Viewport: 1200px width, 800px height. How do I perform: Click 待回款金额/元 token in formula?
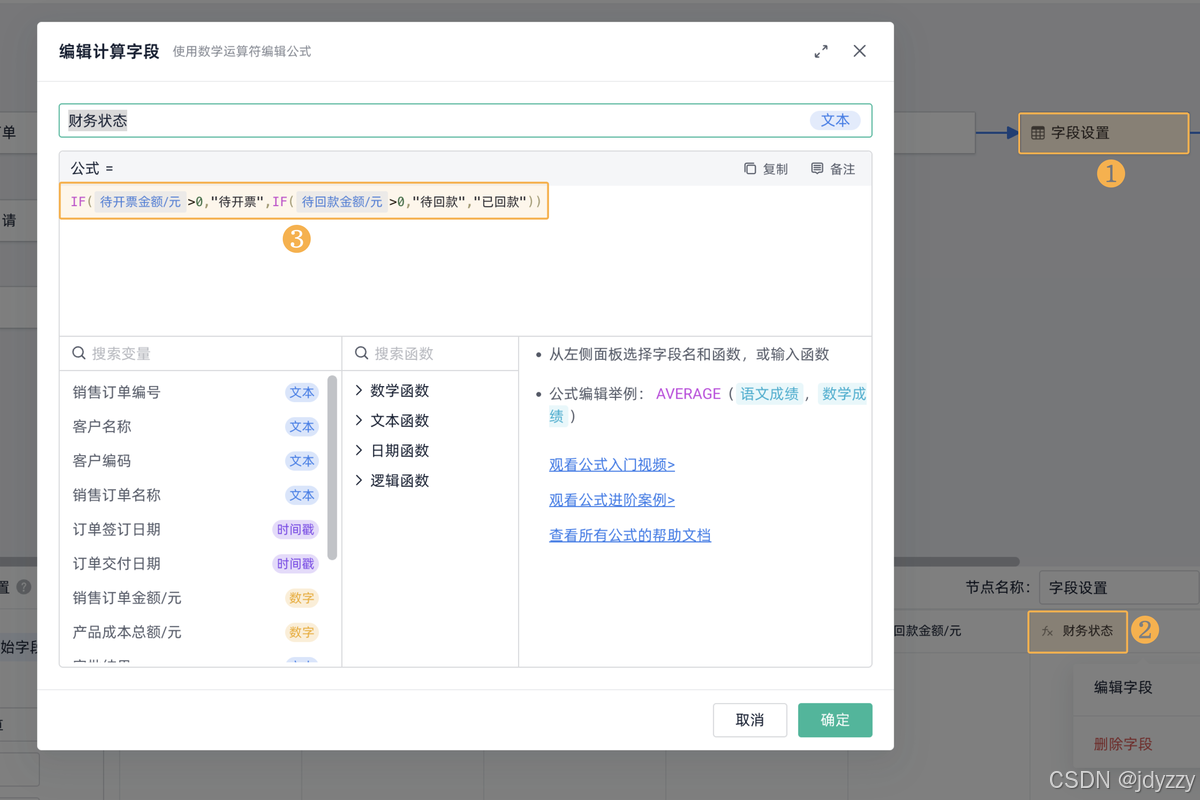tap(342, 202)
